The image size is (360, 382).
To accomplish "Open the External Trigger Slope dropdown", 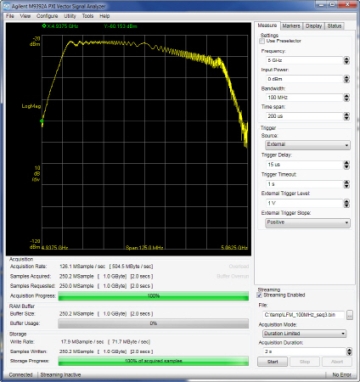I will pyautogui.click(x=308, y=223).
